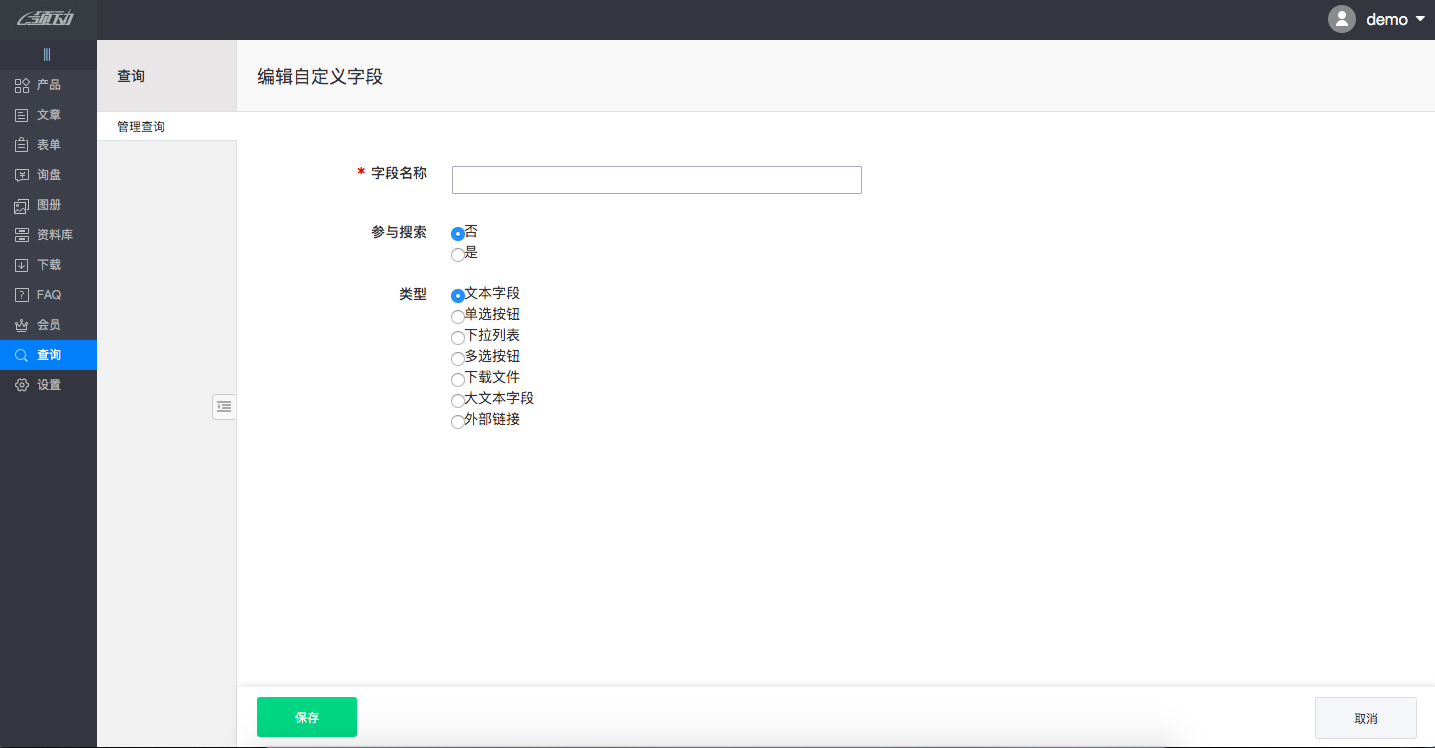Select the 下拉列表 field type
This screenshot has width=1435, height=748.
point(458,337)
